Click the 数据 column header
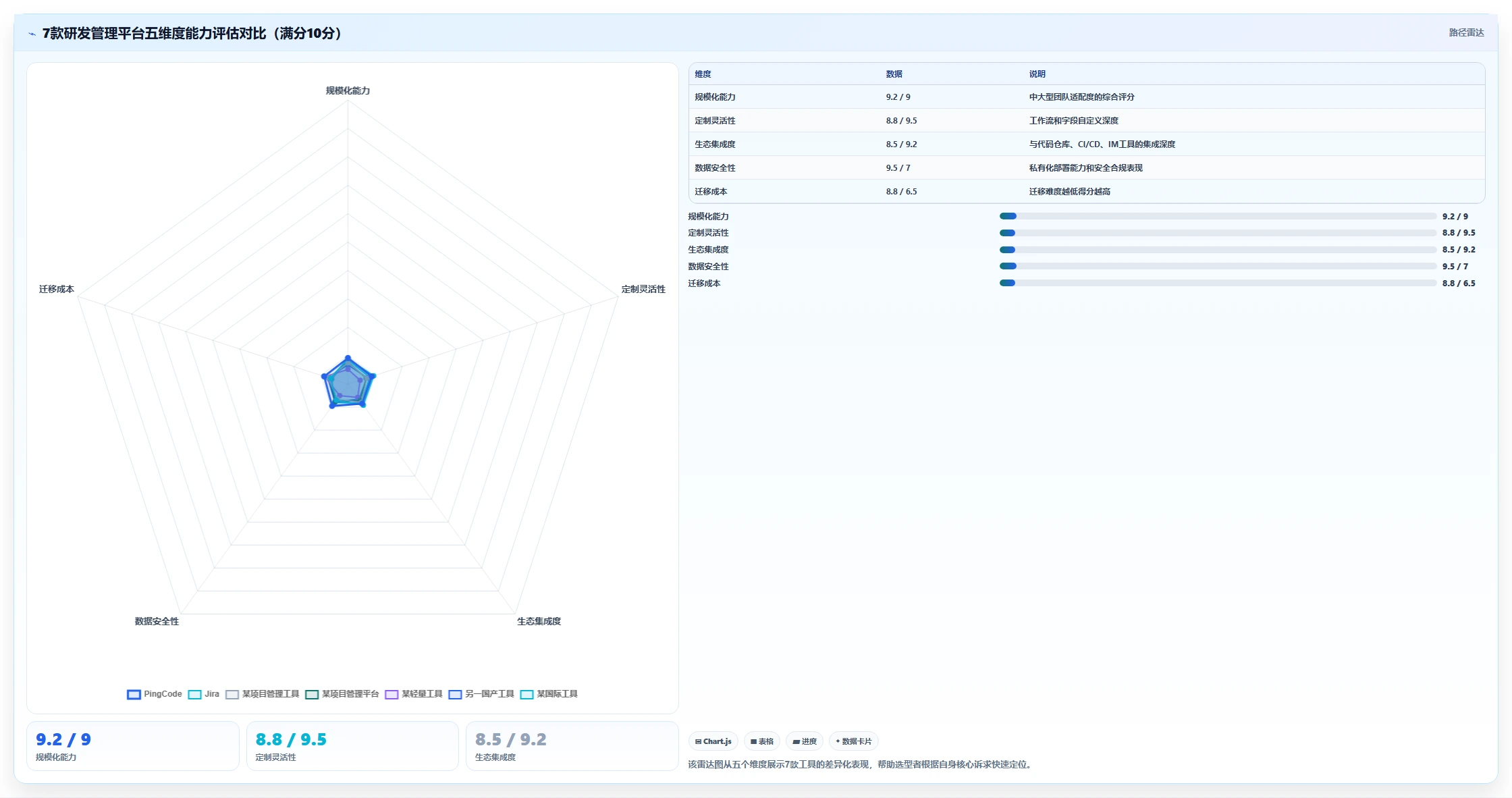Image resolution: width=1512 pixels, height=798 pixels. [x=894, y=74]
